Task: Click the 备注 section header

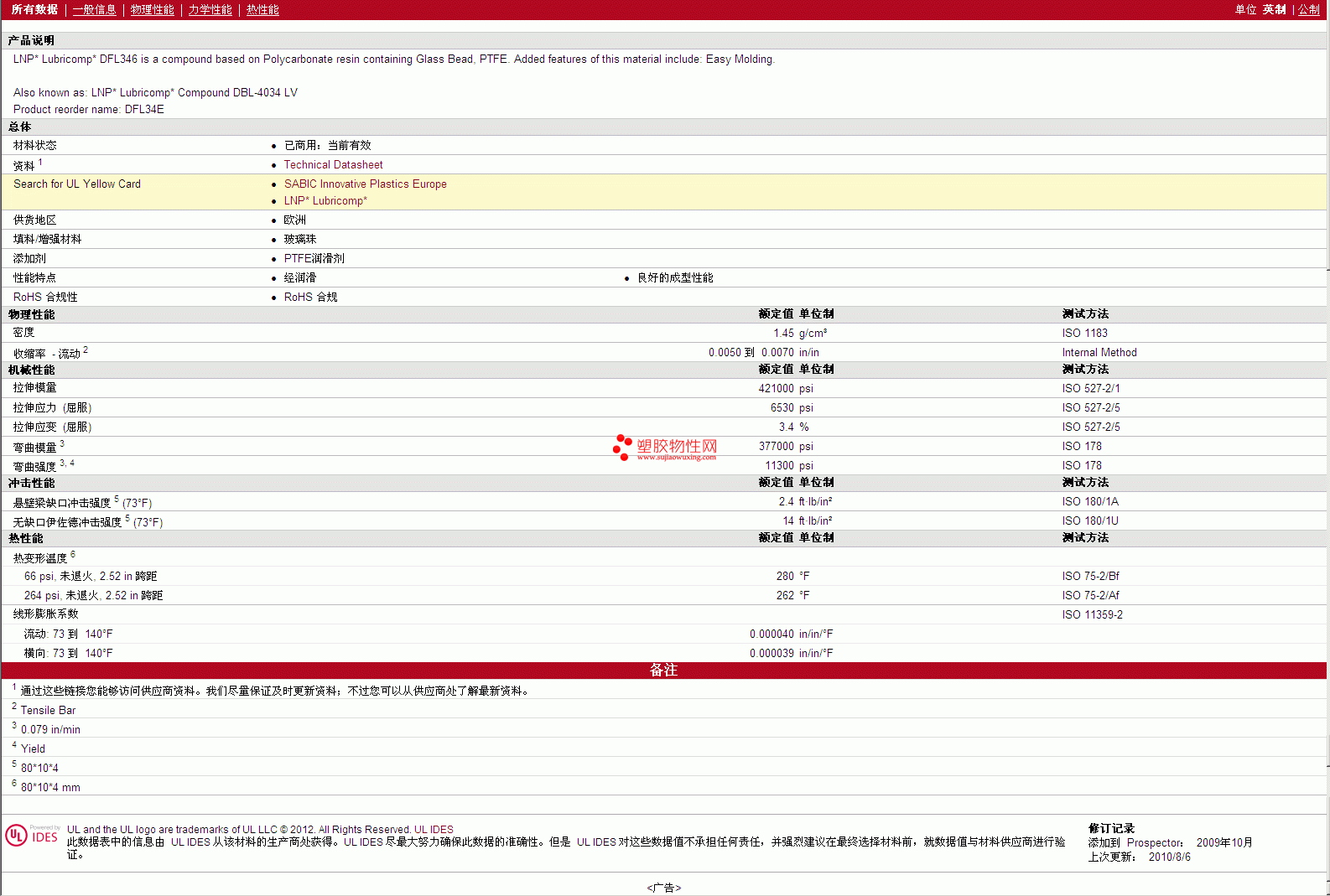Action: click(x=663, y=671)
